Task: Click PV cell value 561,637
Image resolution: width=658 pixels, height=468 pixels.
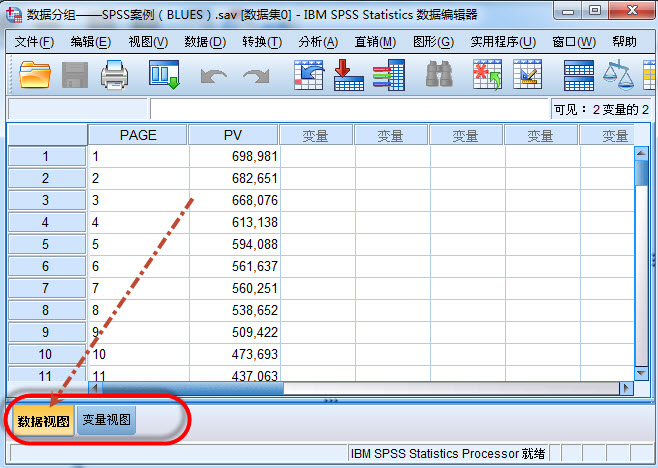Action: point(235,266)
